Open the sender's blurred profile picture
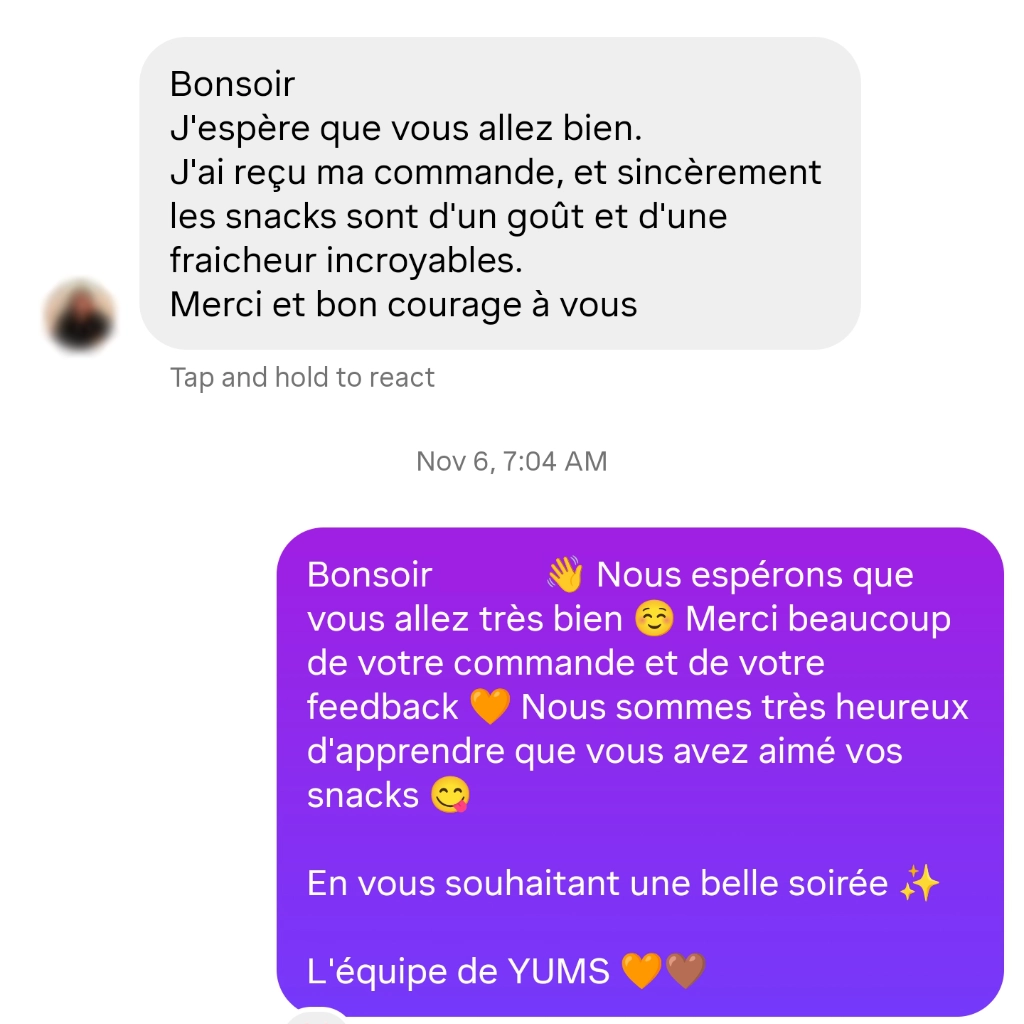The height and width of the screenshot is (1024, 1024). click(x=80, y=316)
